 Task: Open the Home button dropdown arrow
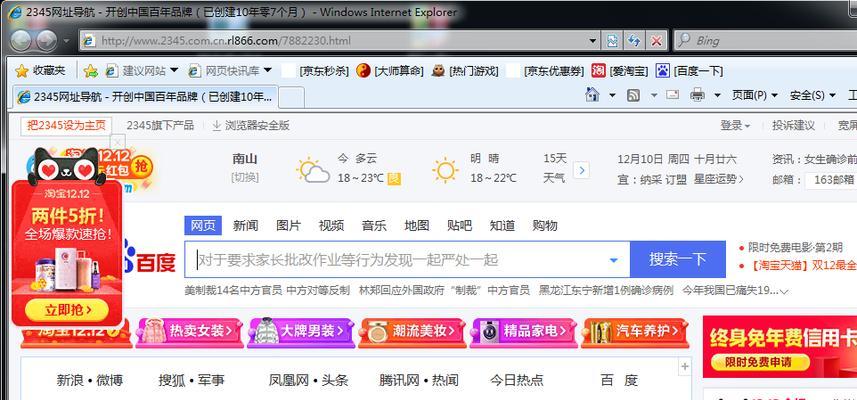612,95
